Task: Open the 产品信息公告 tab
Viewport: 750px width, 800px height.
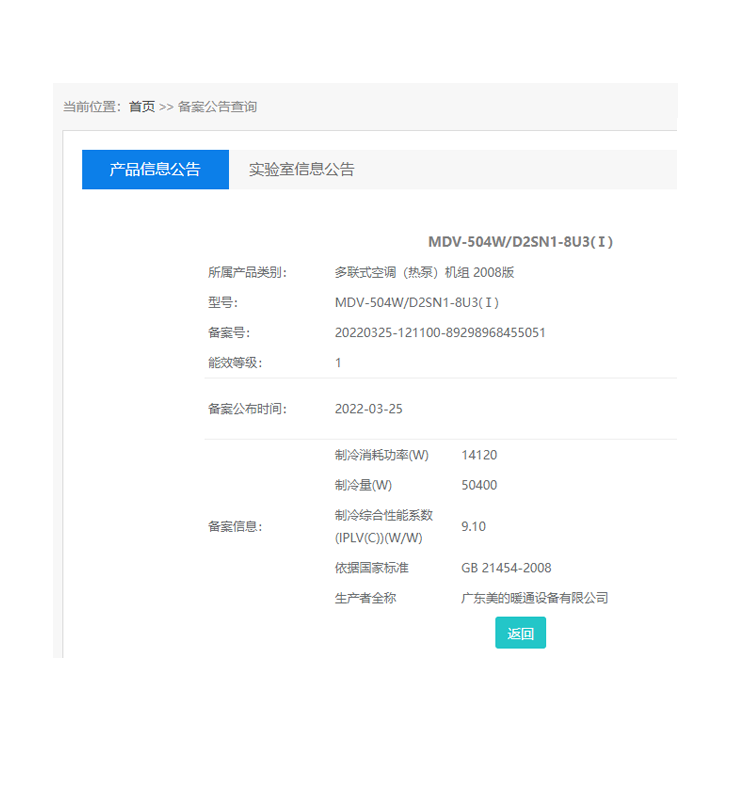Action: (155, 169)
